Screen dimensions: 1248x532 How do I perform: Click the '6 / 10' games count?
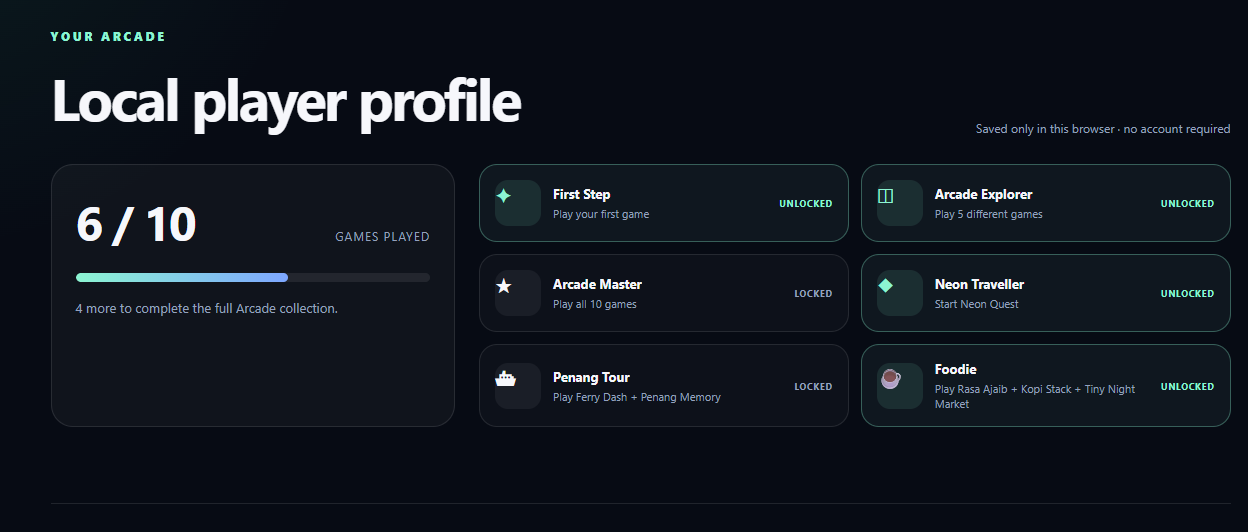click(136, 225)
